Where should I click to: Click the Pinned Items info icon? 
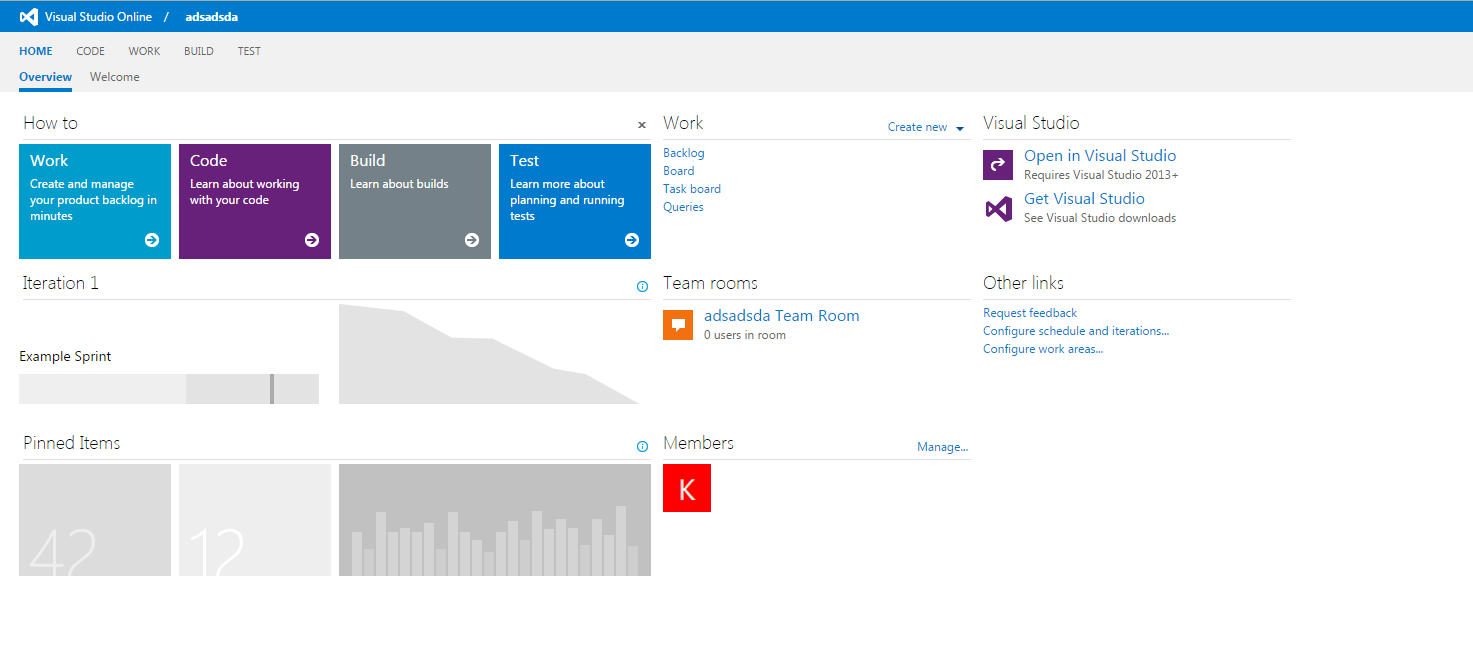click(x=642, y=446)
